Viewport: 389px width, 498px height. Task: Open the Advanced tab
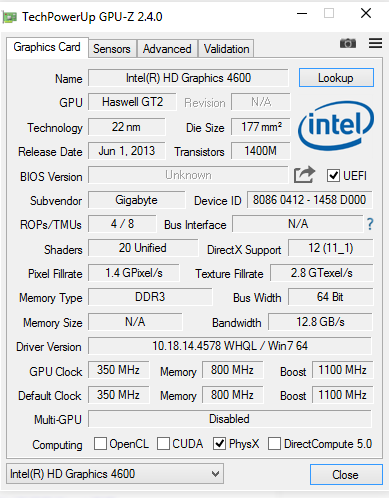167,49
